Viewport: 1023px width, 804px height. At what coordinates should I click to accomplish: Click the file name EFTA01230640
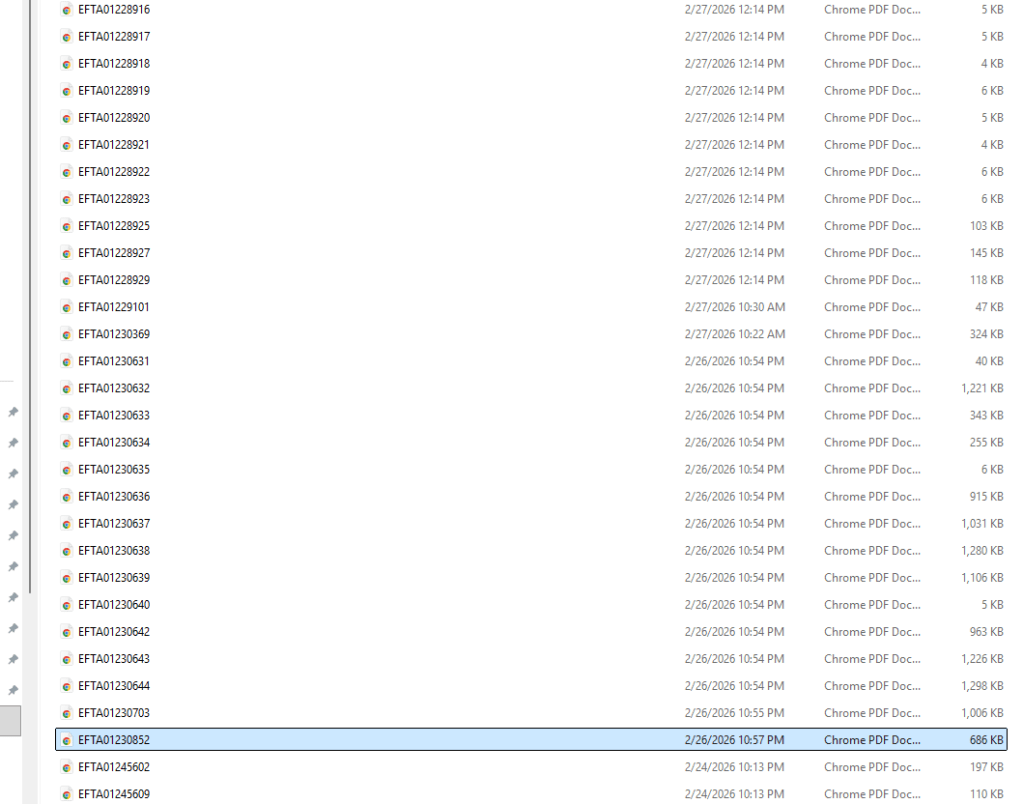(x=114, y=605)
